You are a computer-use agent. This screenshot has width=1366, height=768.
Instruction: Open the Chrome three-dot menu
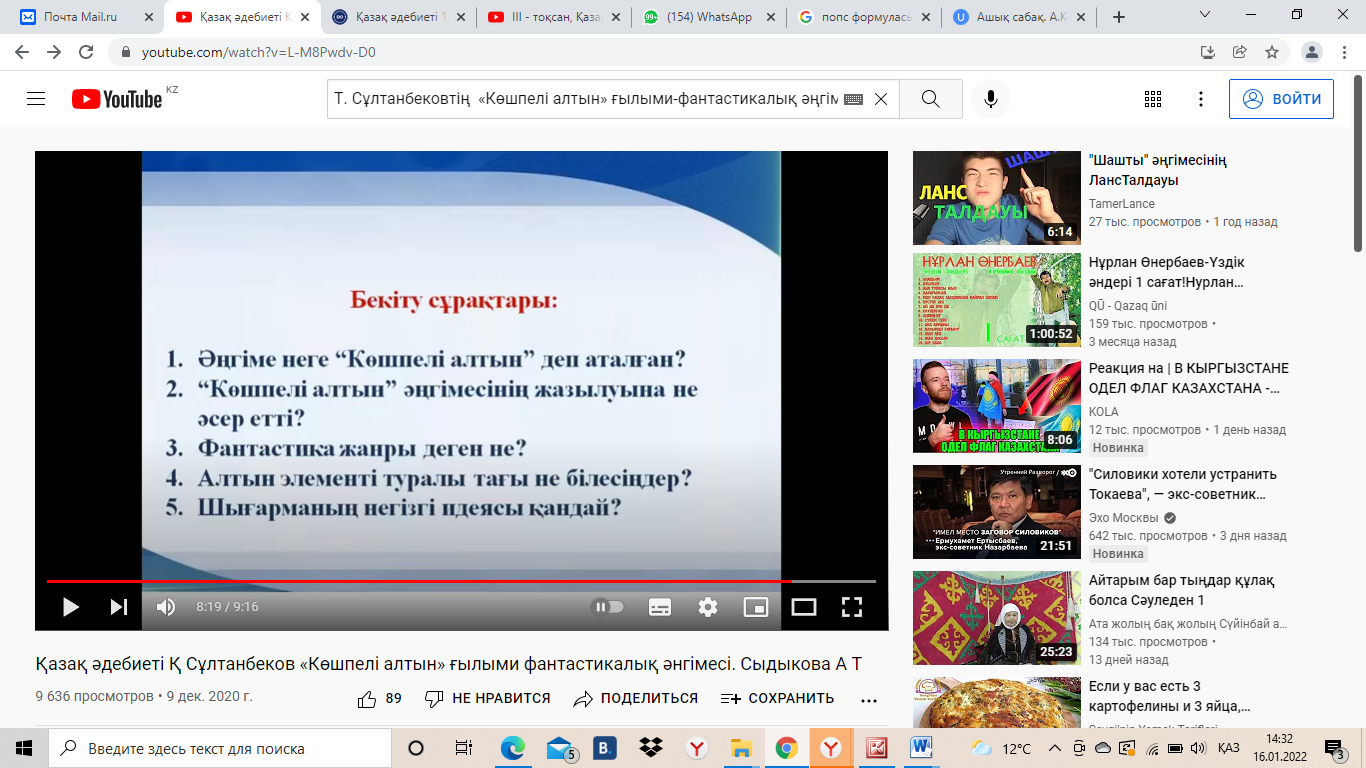(1345, 52)
